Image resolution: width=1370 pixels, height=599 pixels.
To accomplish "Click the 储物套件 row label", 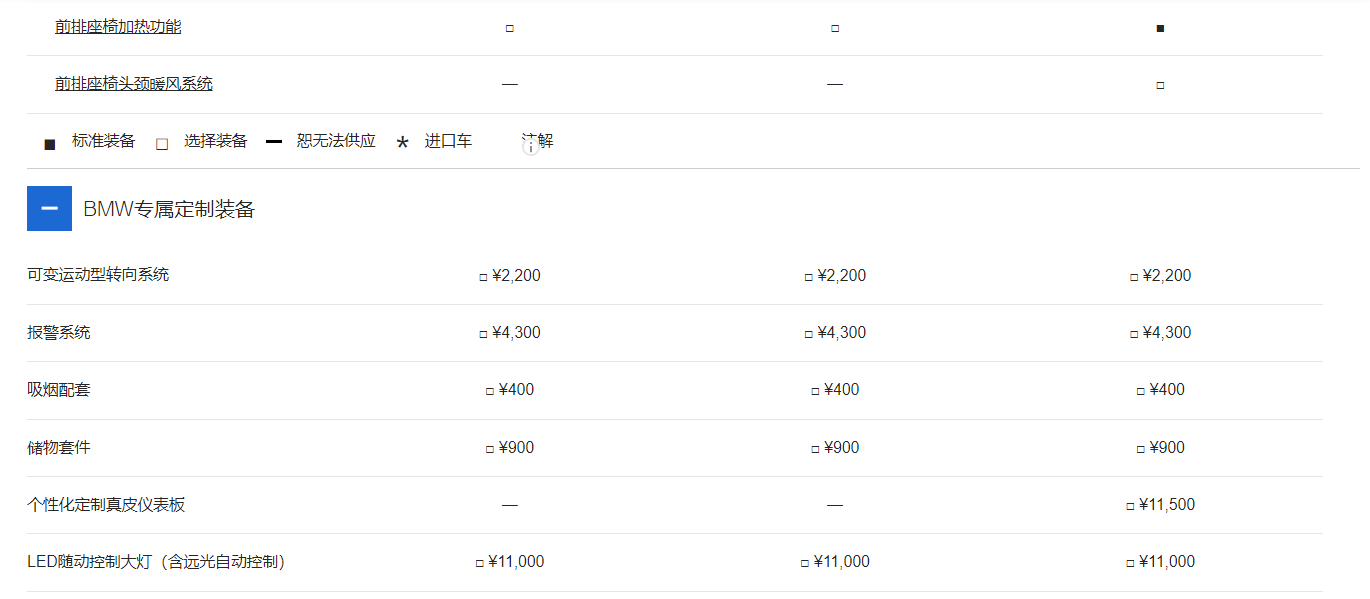I will (59, 447).
